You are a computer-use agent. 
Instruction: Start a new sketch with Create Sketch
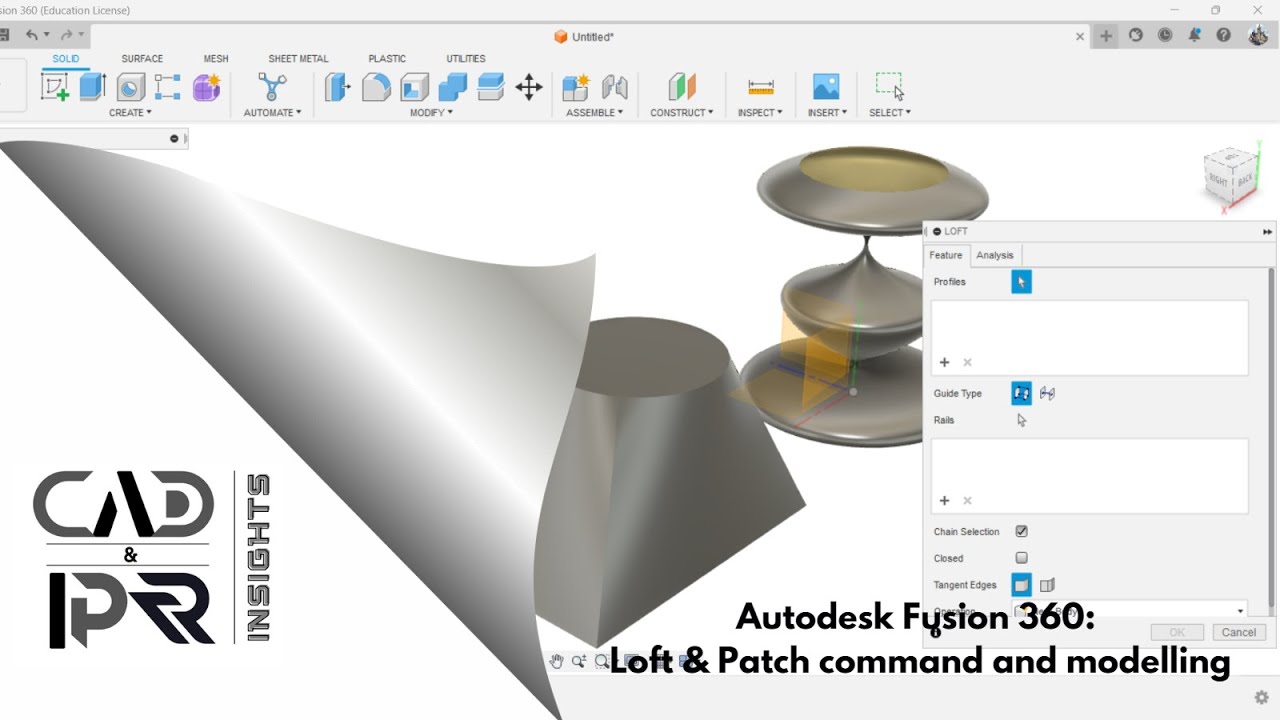(55, 88)
